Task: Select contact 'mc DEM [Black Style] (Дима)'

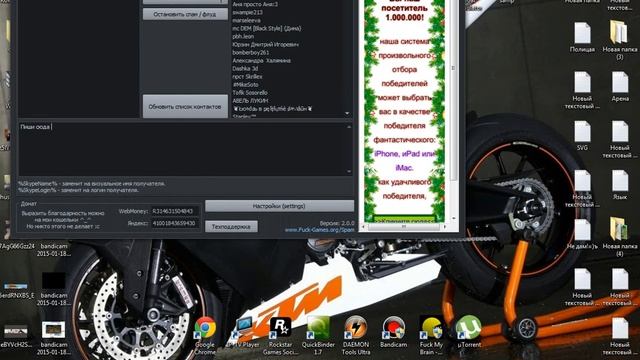Action: pos(267,29)
